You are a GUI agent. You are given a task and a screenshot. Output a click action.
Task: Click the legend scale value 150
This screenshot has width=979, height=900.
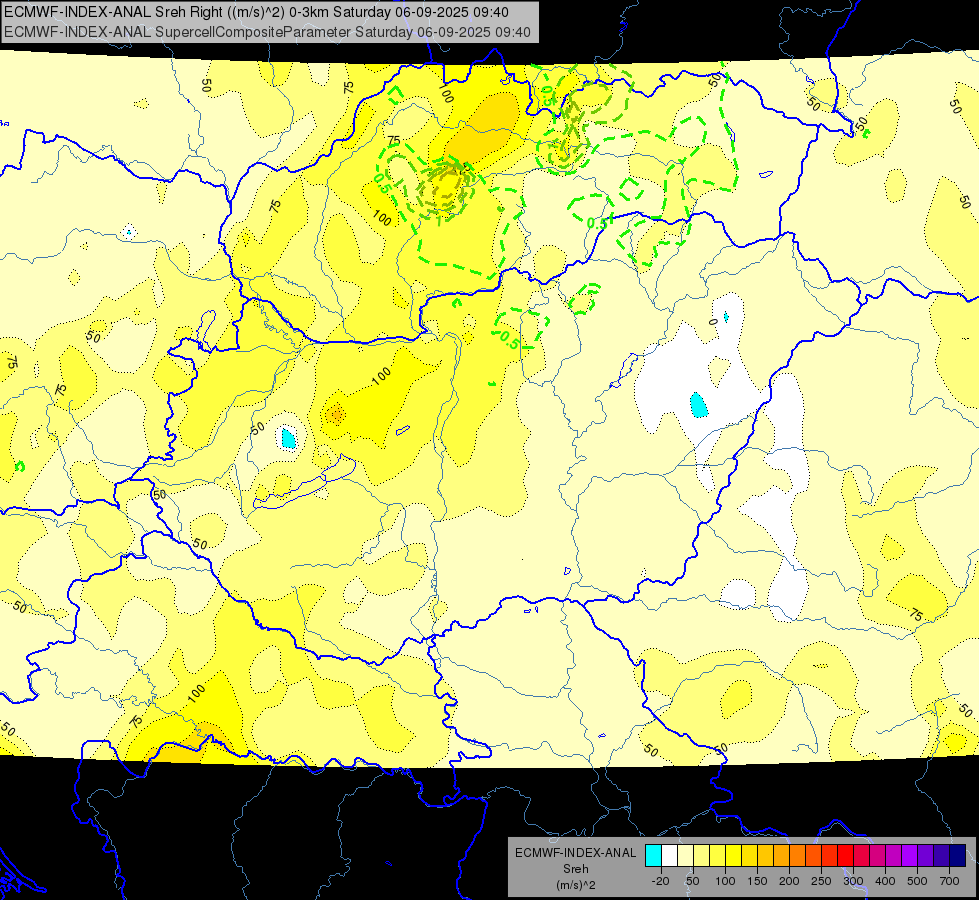[757, 881]
